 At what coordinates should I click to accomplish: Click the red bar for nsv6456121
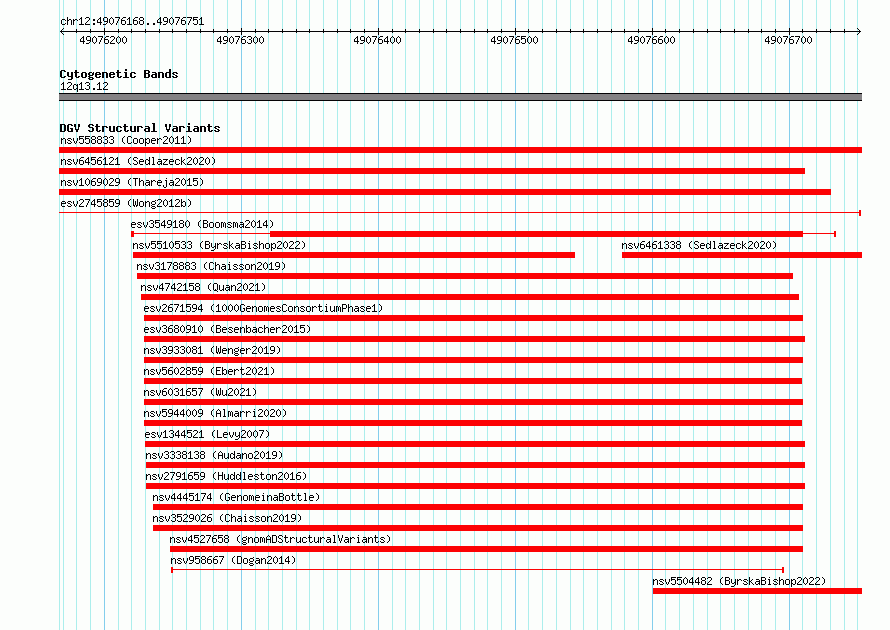pos(432,171)
